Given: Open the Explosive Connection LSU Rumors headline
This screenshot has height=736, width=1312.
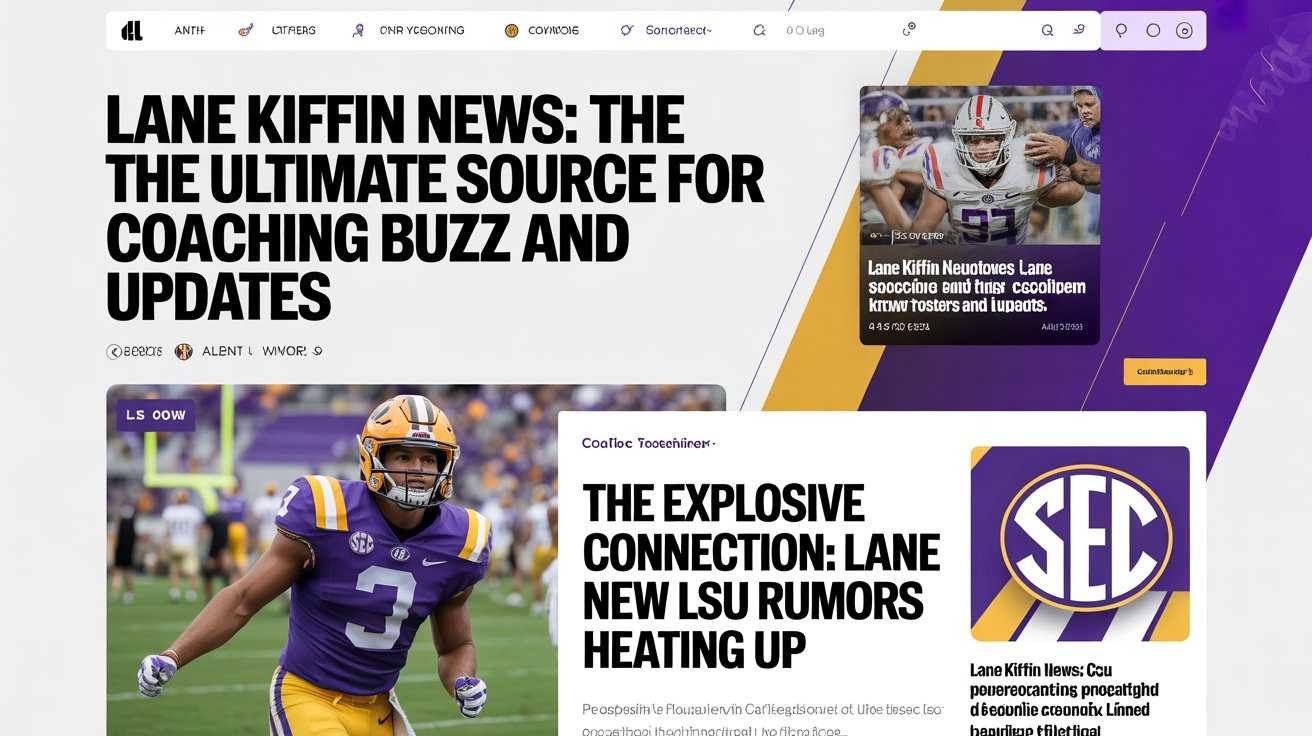Looking at the screenshot, I should pyautogui.click(x=761, y=577).
